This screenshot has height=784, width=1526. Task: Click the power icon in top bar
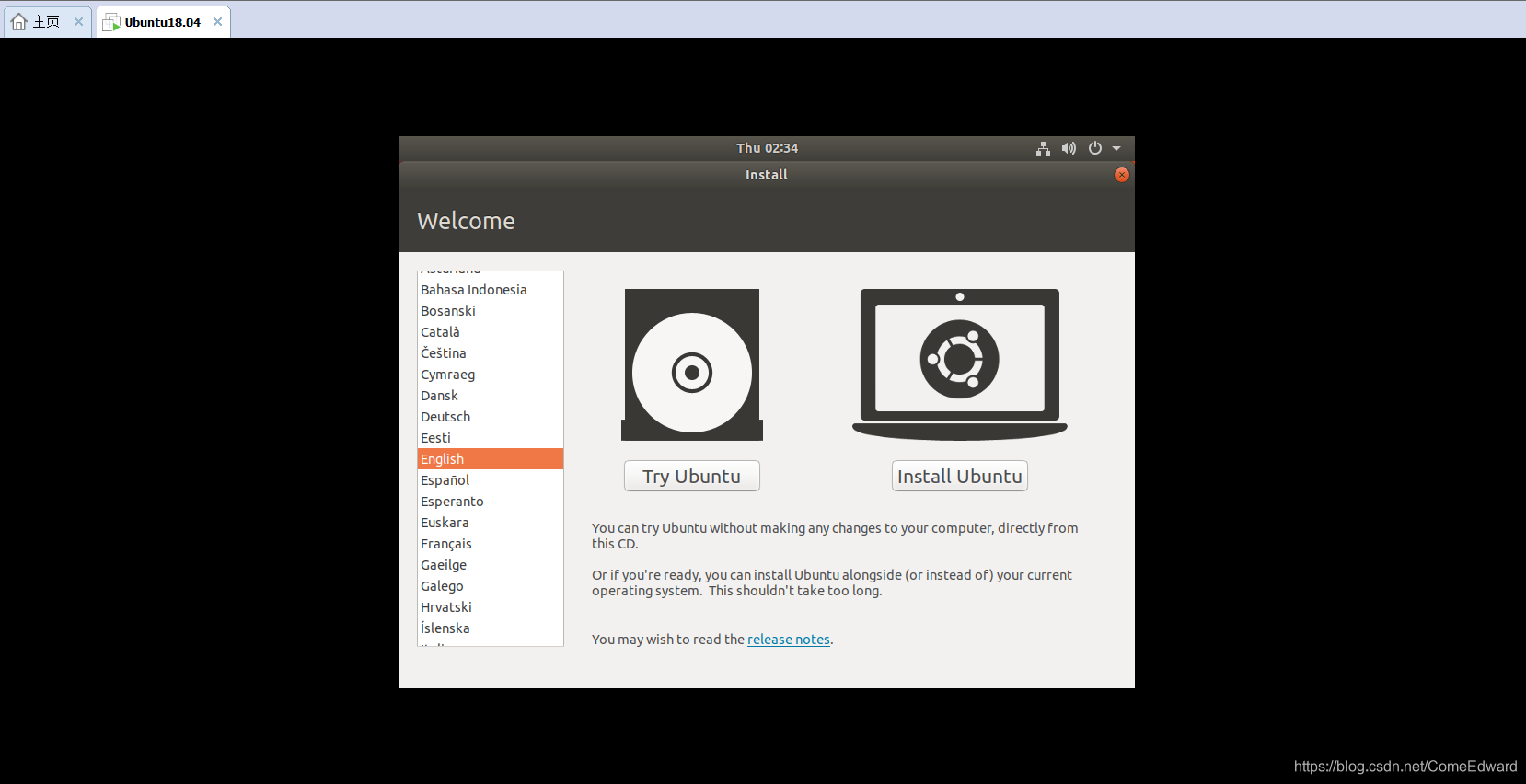point(1095,148)
